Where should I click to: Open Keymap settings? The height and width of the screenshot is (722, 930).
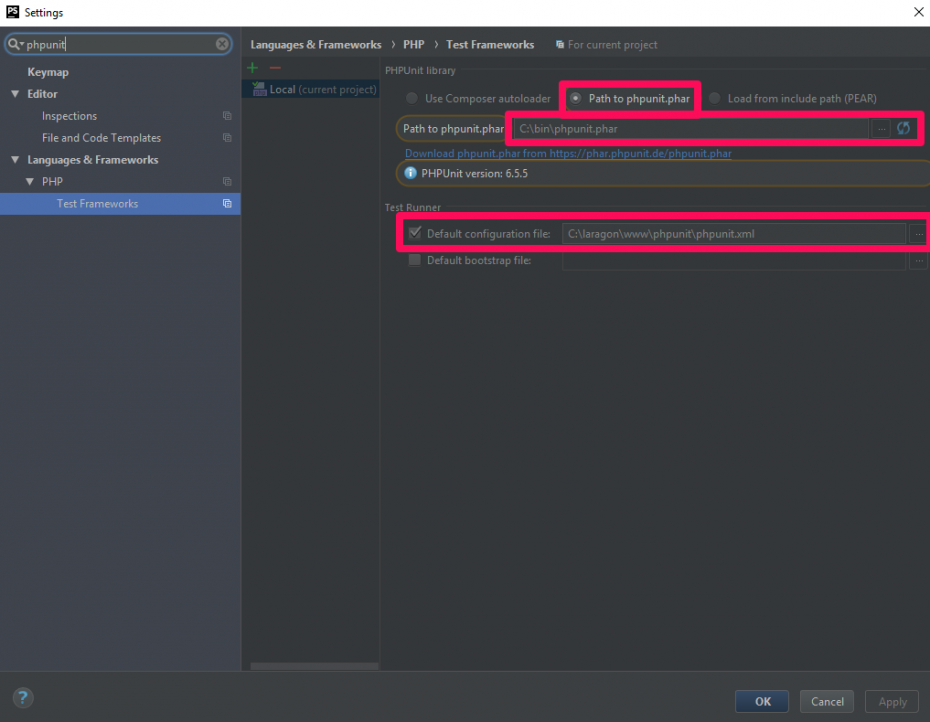(x=48, y=72)
